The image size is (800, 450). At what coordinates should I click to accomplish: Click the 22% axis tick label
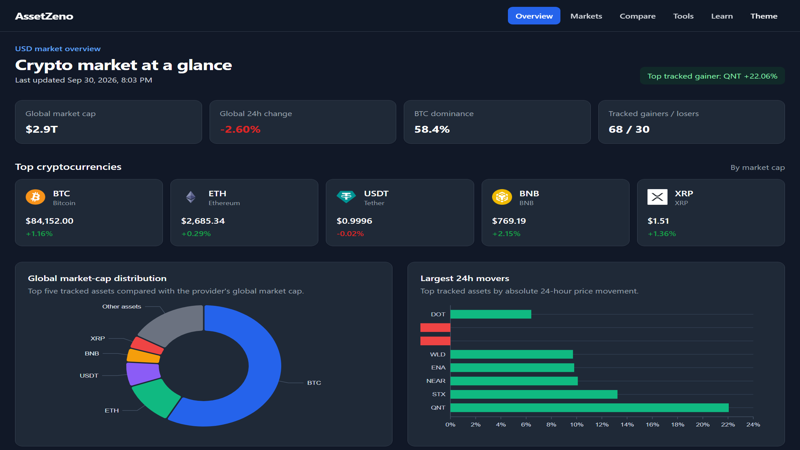click(728, 424)
